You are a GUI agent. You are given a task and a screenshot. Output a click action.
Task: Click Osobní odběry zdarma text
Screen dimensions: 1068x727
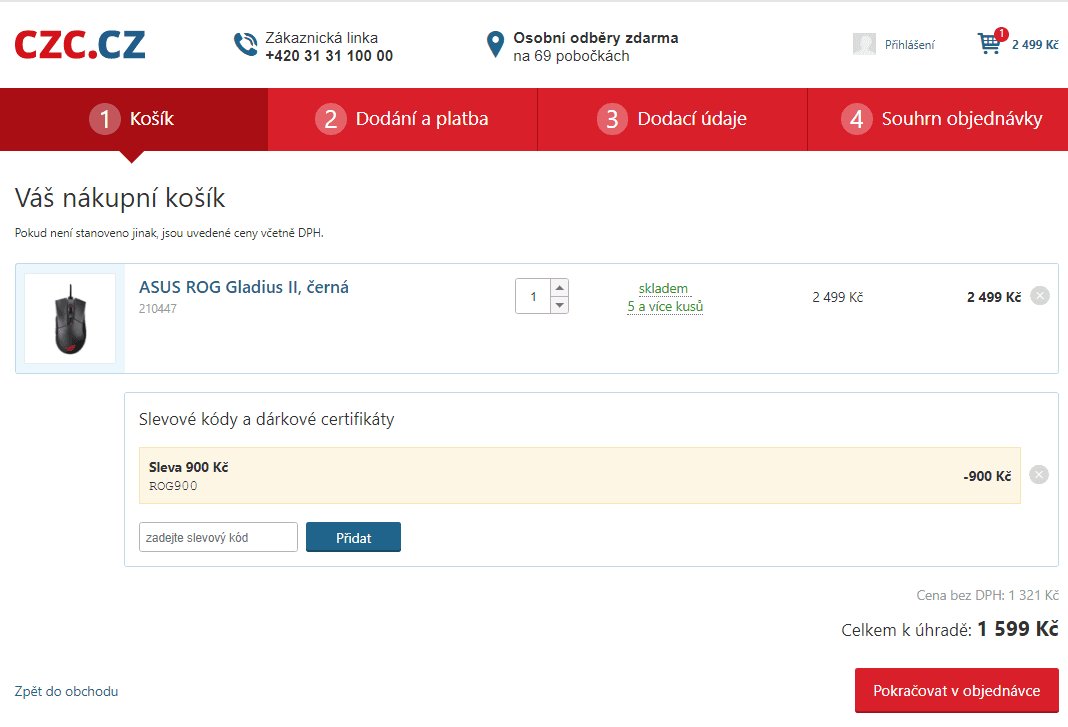tap(596, 38)
